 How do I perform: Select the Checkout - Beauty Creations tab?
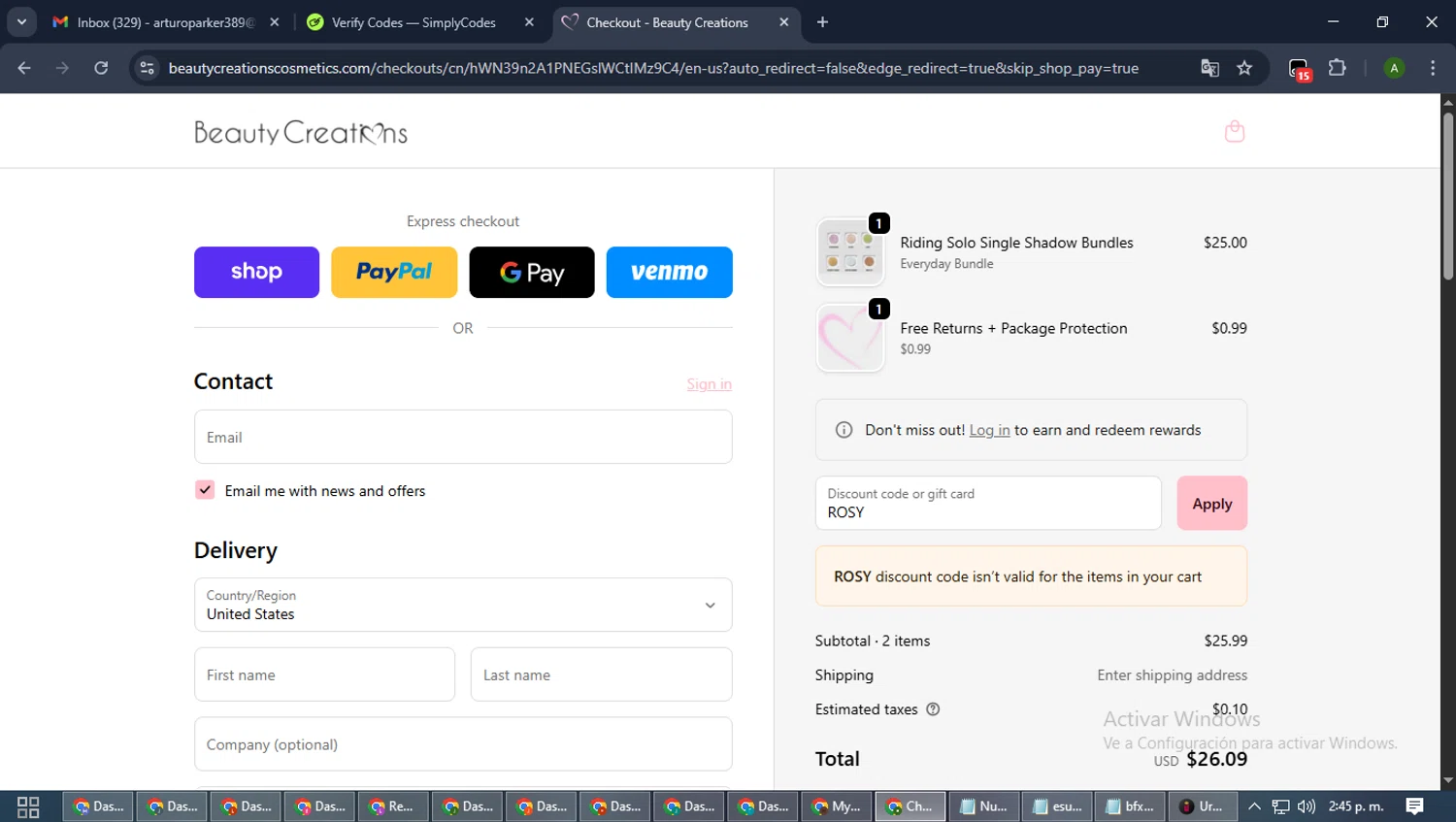675,22
